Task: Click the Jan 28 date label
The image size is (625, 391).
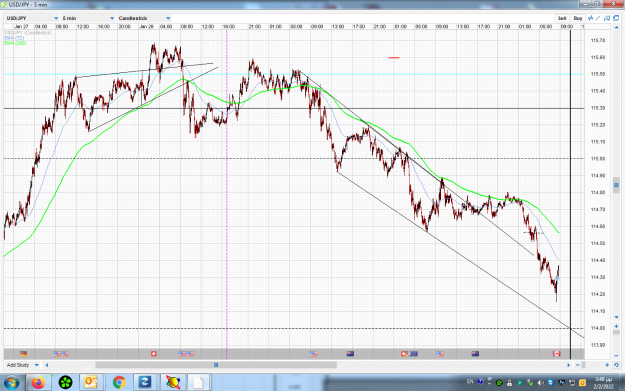Action: click(x=146, y=27)
